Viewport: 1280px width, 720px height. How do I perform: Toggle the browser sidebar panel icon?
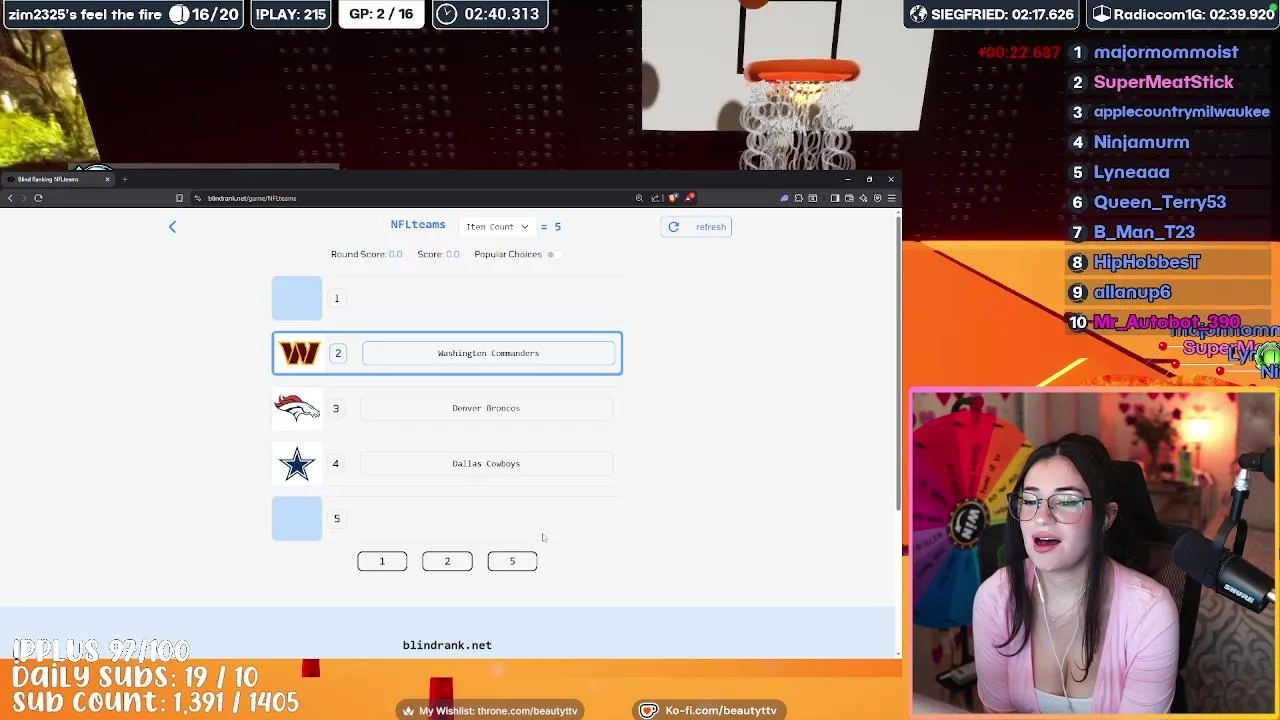click(x=835, y=198)
